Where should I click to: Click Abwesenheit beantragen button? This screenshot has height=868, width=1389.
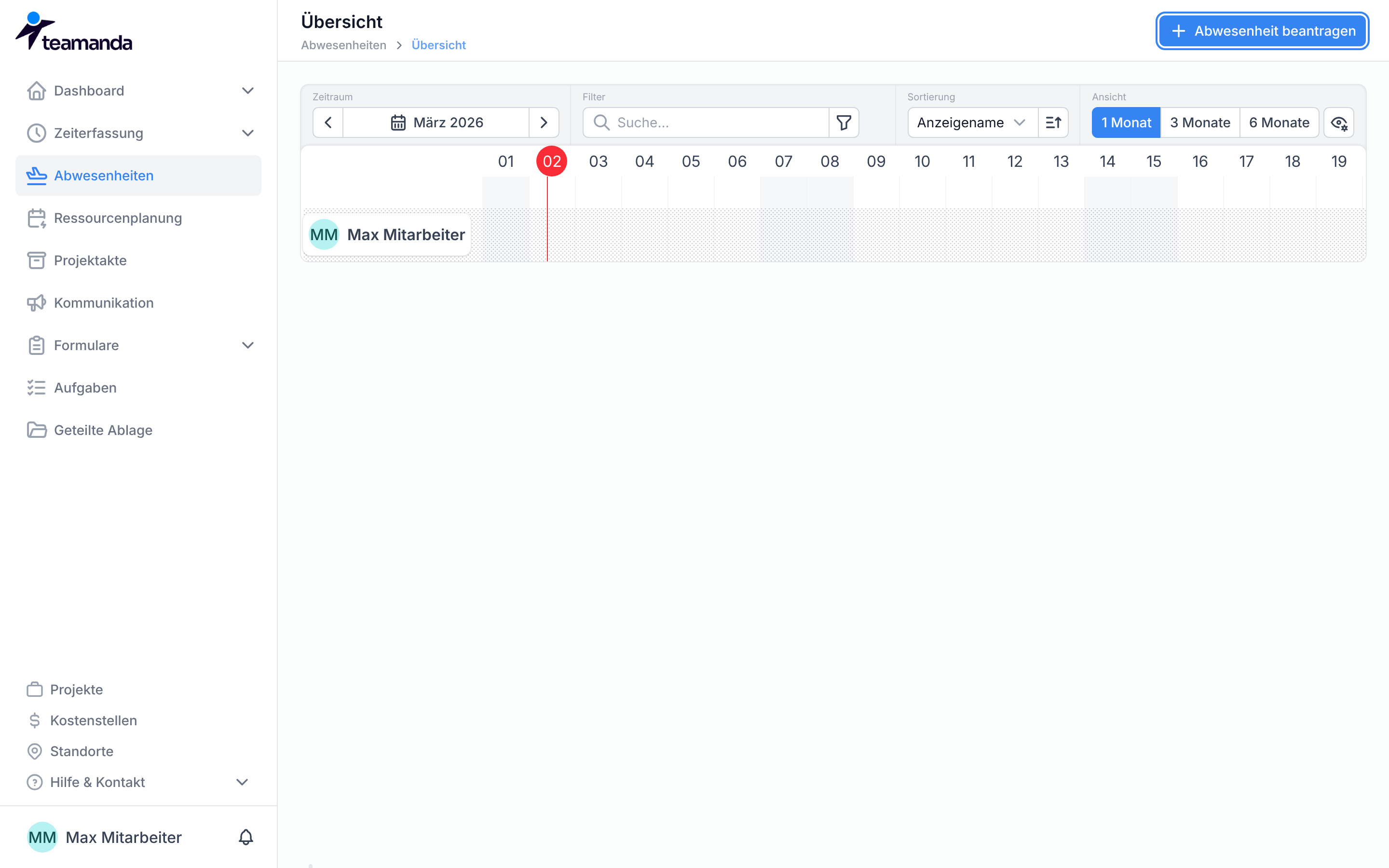coord(1262,31)
